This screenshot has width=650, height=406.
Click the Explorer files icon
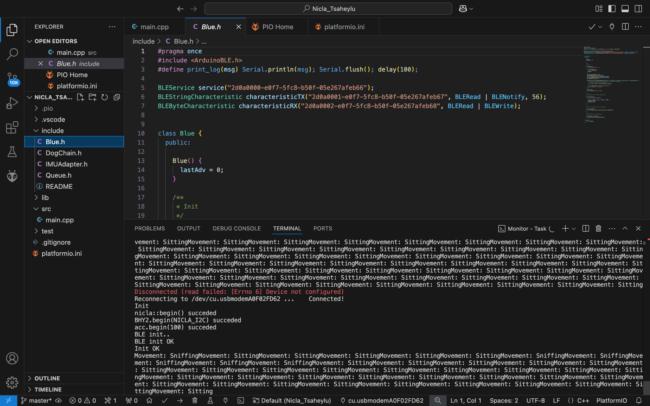12,28
